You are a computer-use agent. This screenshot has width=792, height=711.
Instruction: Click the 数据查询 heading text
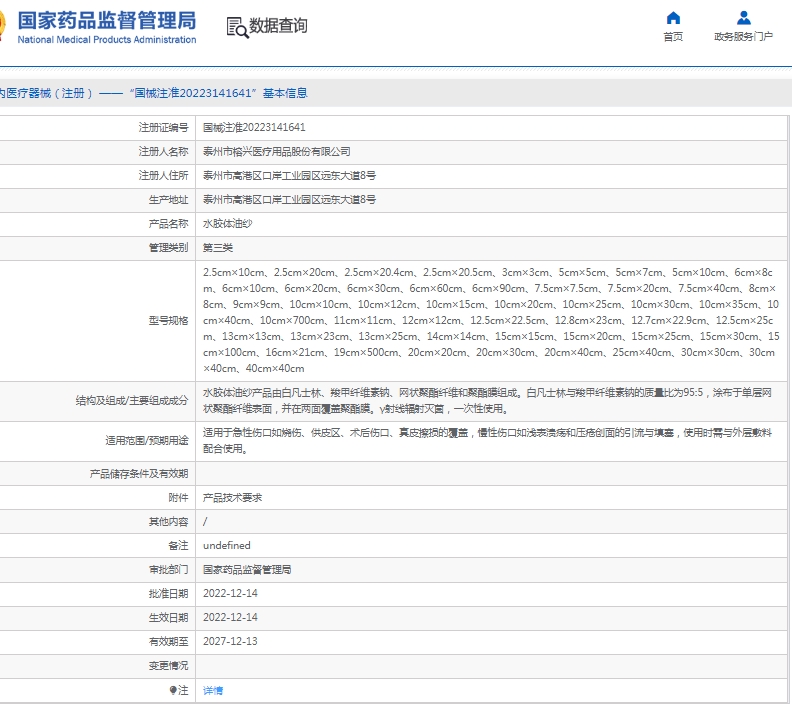point(278,26)
